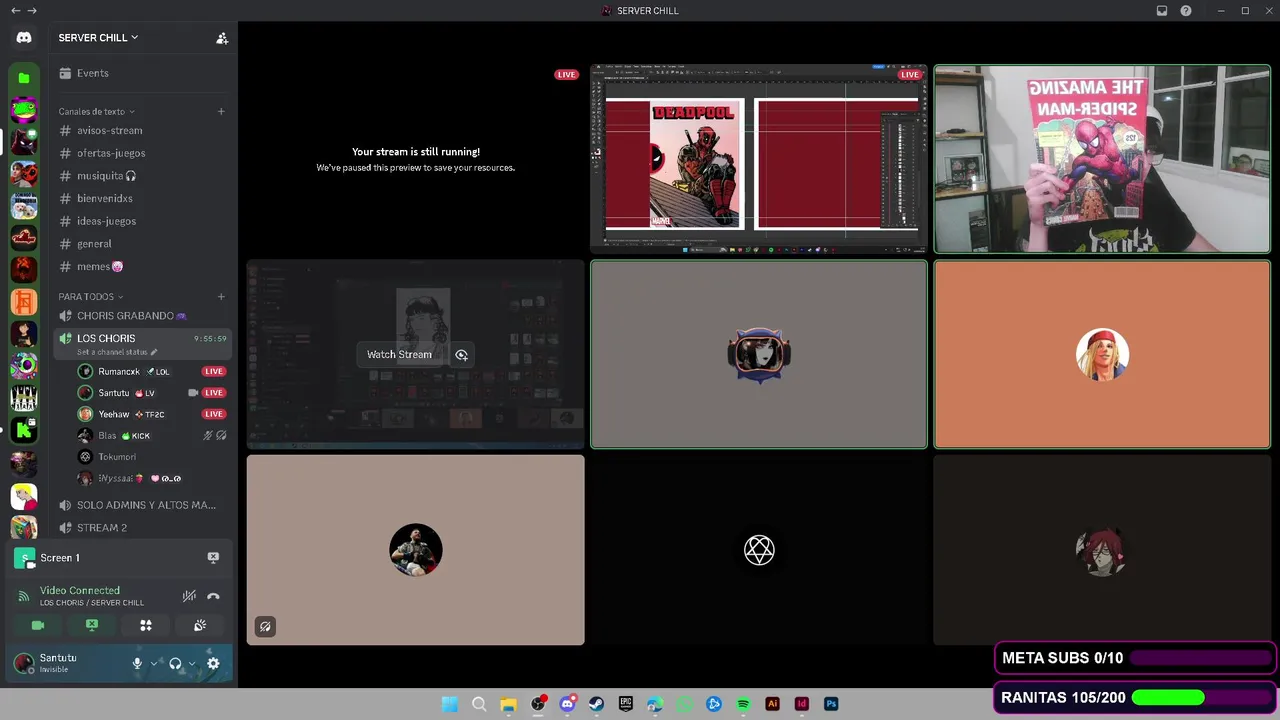Select the Deadpool Photoshop stream tile
This screenshot has height=720, width=1280.
(x=759, y=158)
